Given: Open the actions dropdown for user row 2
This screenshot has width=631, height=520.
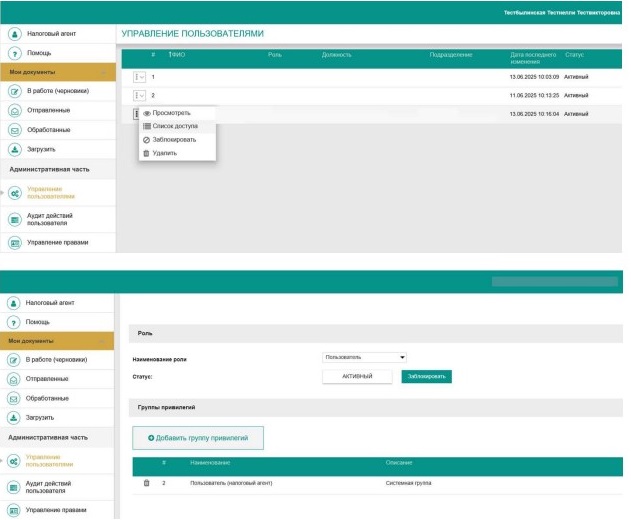Looking at the screenshot, I should click(139, 95).
